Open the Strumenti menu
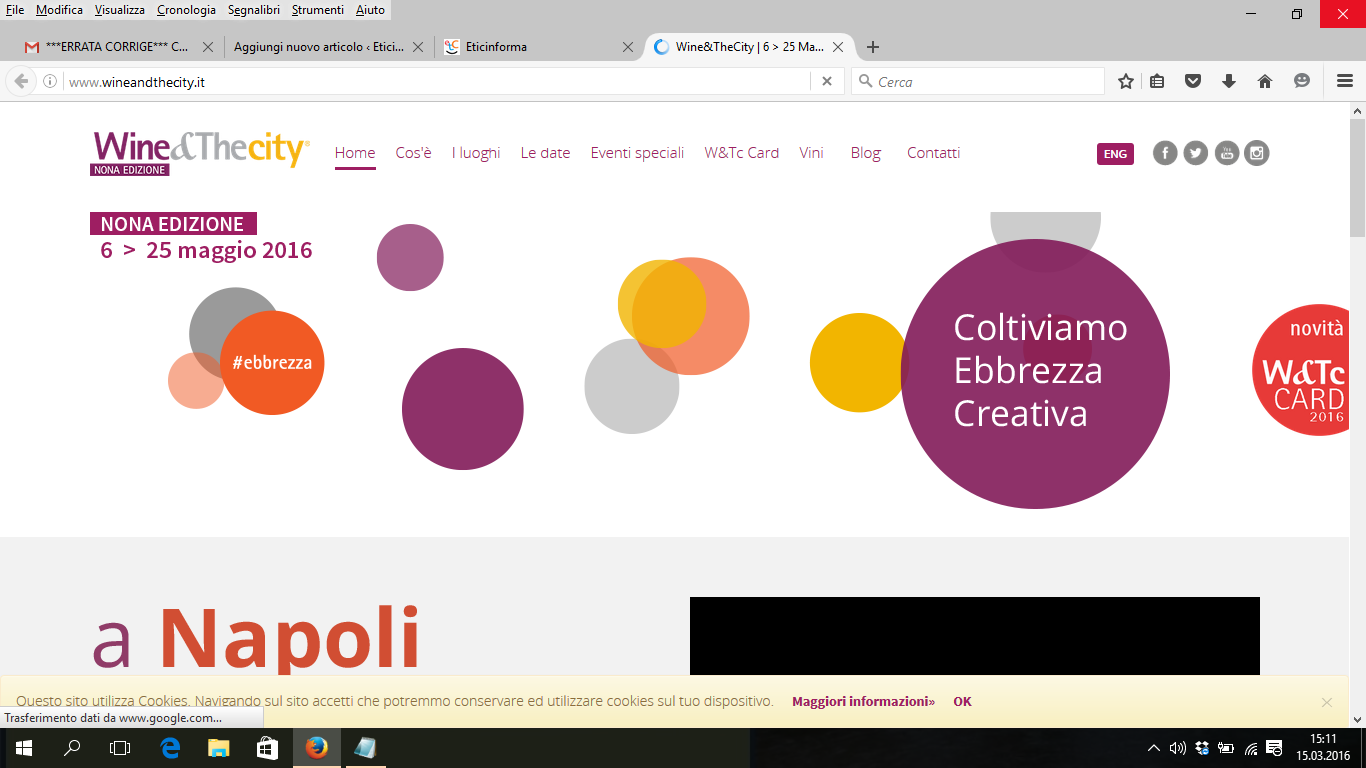 [318, 10]
